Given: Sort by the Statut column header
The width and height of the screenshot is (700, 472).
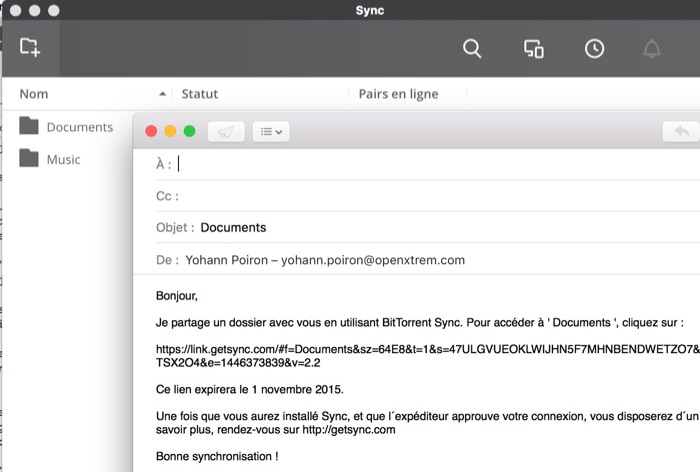Looking at the screenshot, I should [x=200, y=94].
